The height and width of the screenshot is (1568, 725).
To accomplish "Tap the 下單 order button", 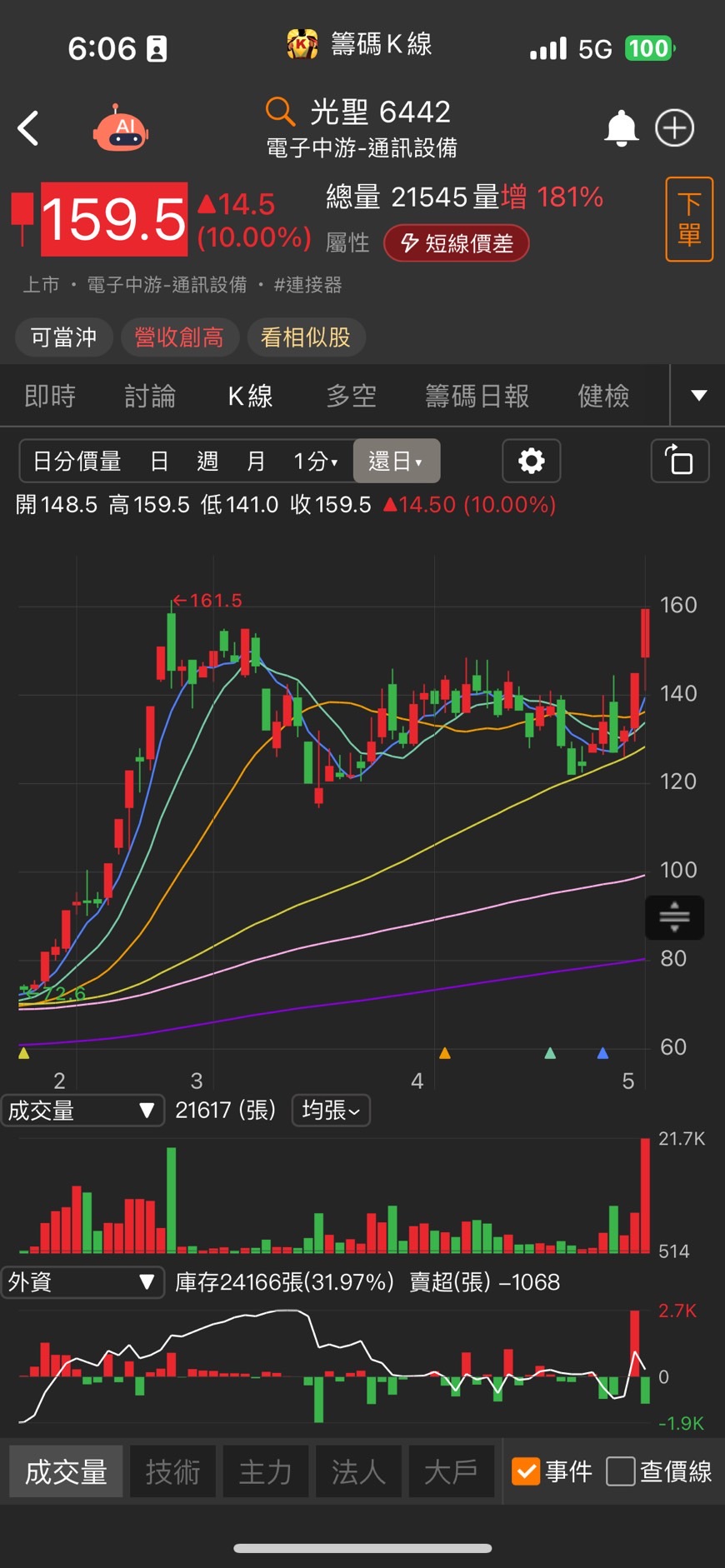I will click(689, 219).
